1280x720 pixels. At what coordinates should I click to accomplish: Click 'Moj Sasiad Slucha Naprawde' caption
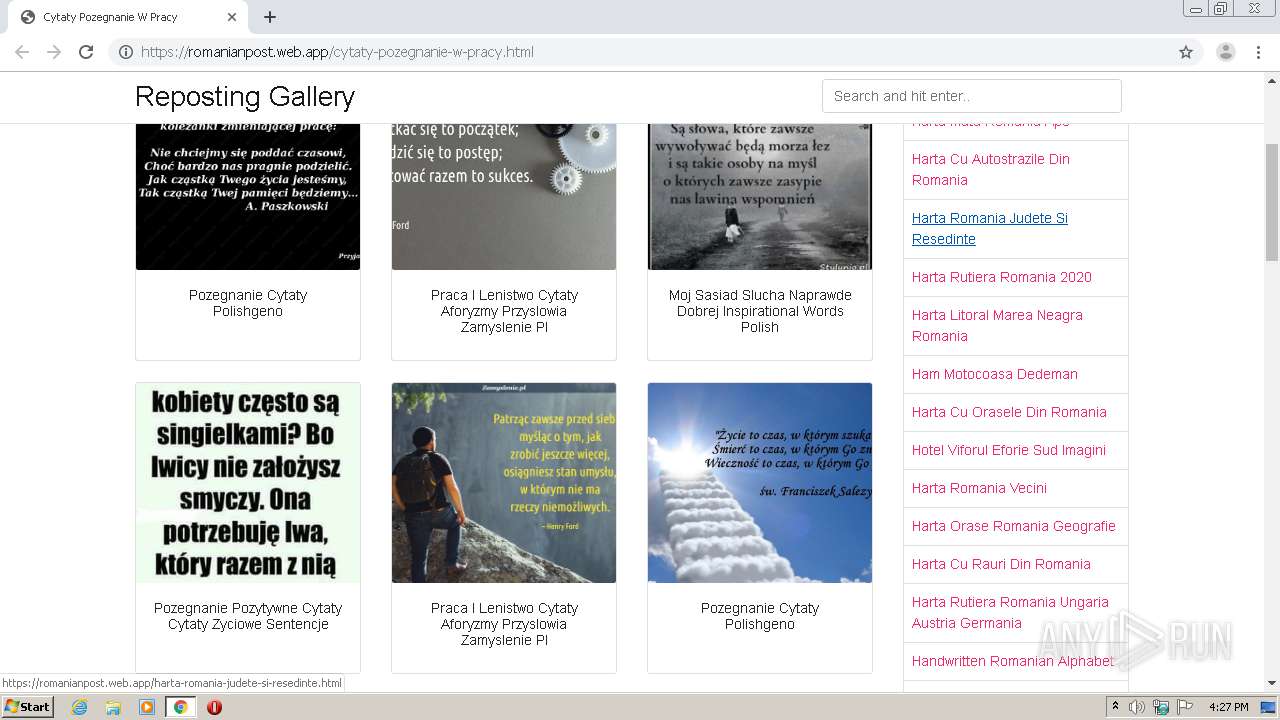(x=760, y=311)
